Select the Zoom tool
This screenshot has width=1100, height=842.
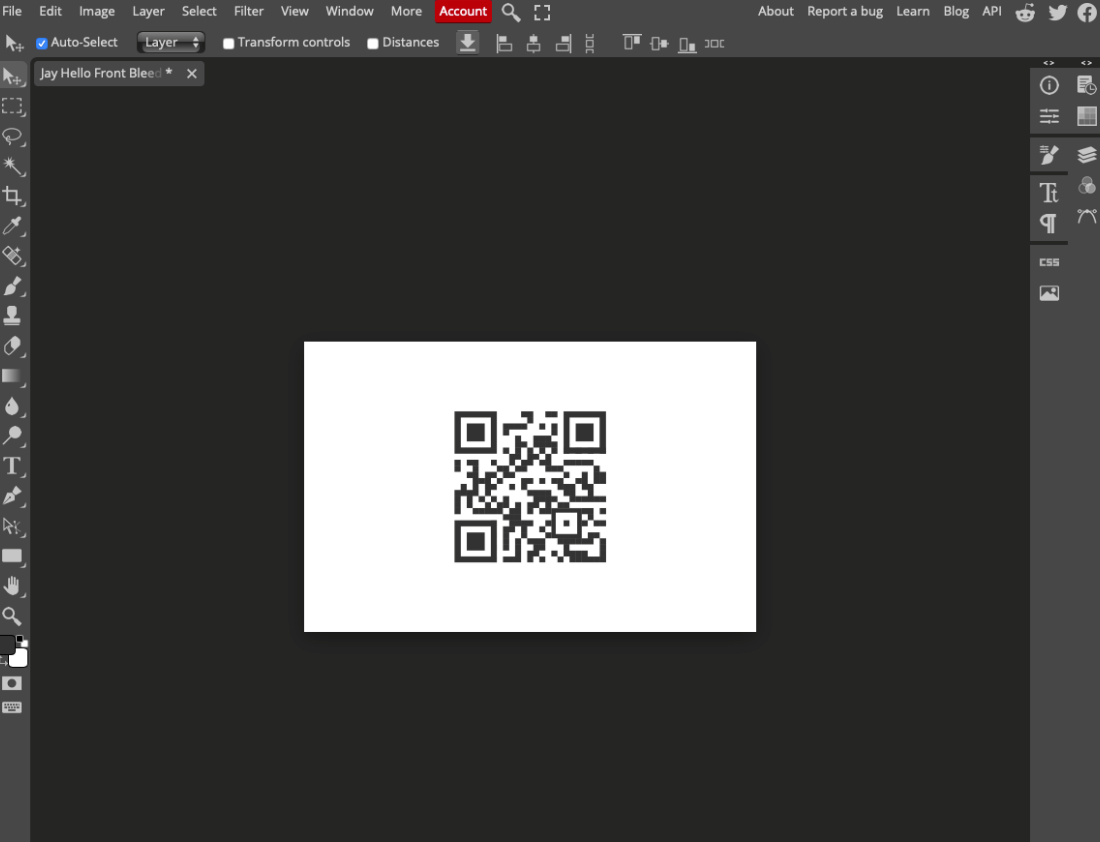(x=14, y=616)
